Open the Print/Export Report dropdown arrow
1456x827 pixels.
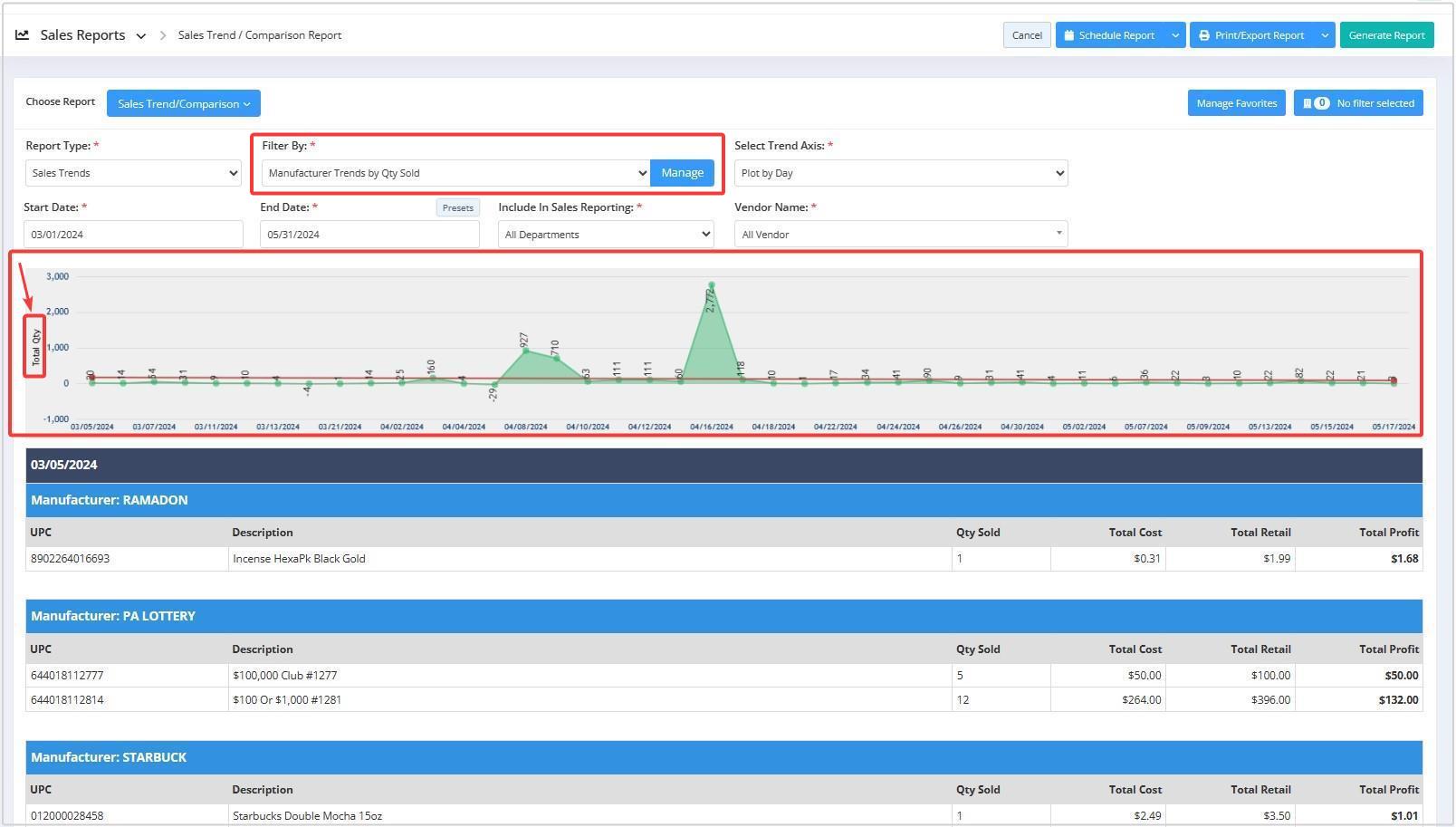pos(1325,35)
